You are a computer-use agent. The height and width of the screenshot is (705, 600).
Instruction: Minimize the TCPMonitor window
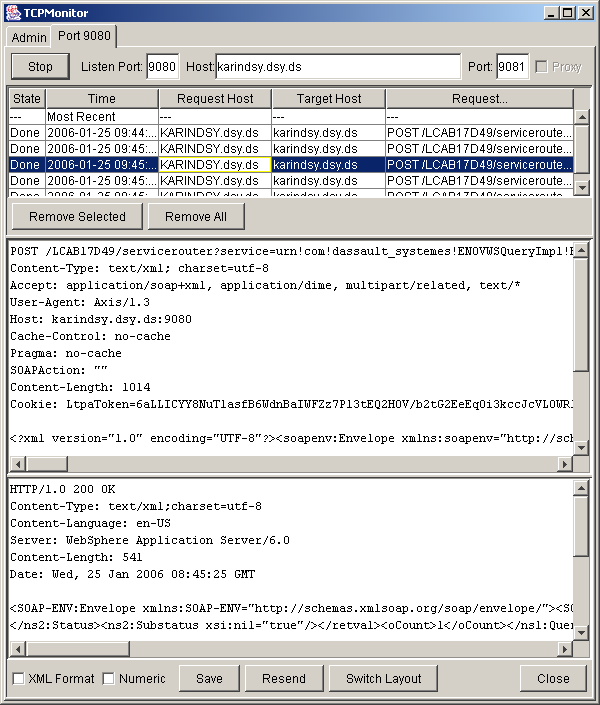[x=551, y=13]
